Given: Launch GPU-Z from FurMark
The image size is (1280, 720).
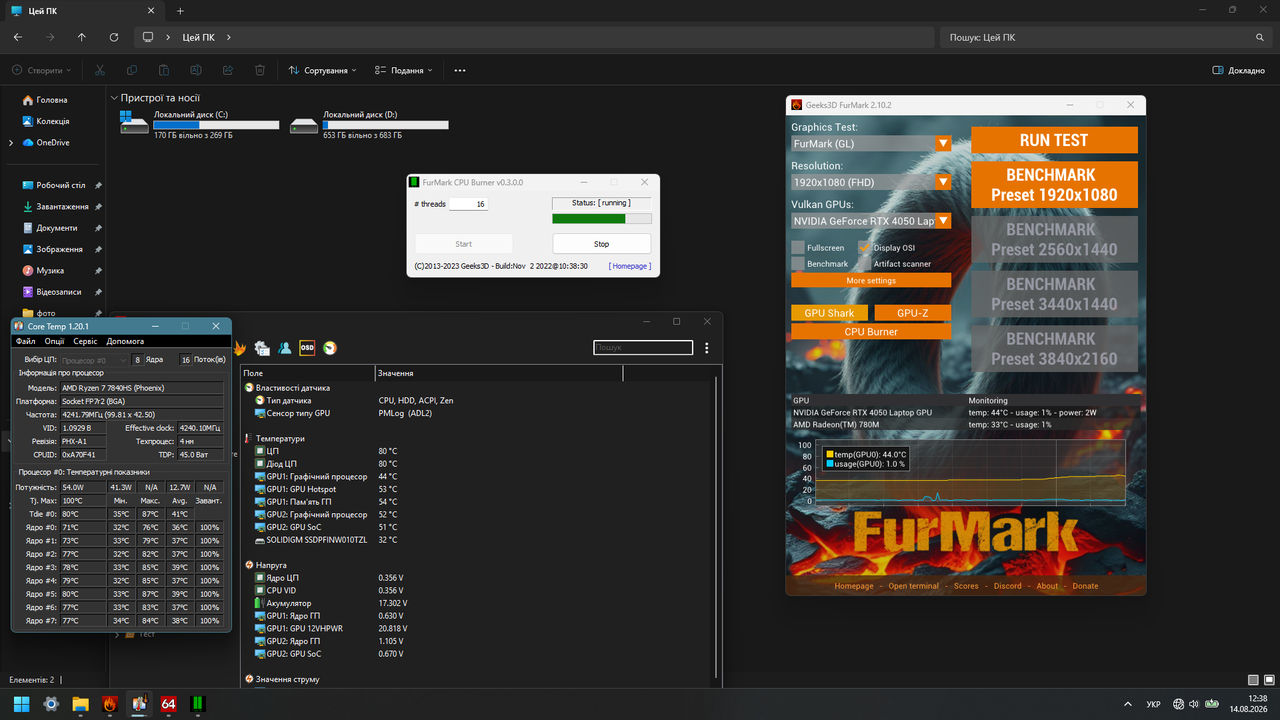Looking at the screenshot, I should [x=913, y=313].
